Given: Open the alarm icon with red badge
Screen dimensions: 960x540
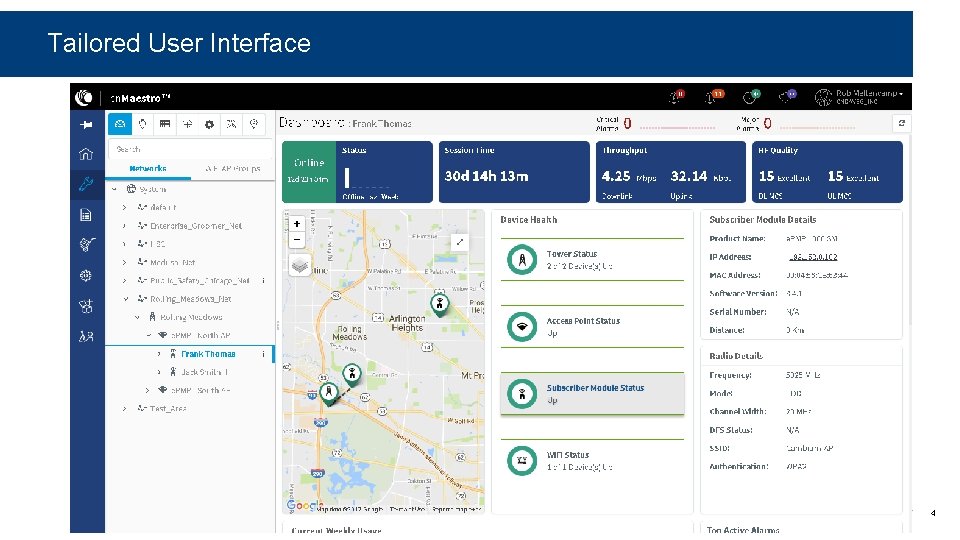Looking at the screenshot, I should [677, 96].
